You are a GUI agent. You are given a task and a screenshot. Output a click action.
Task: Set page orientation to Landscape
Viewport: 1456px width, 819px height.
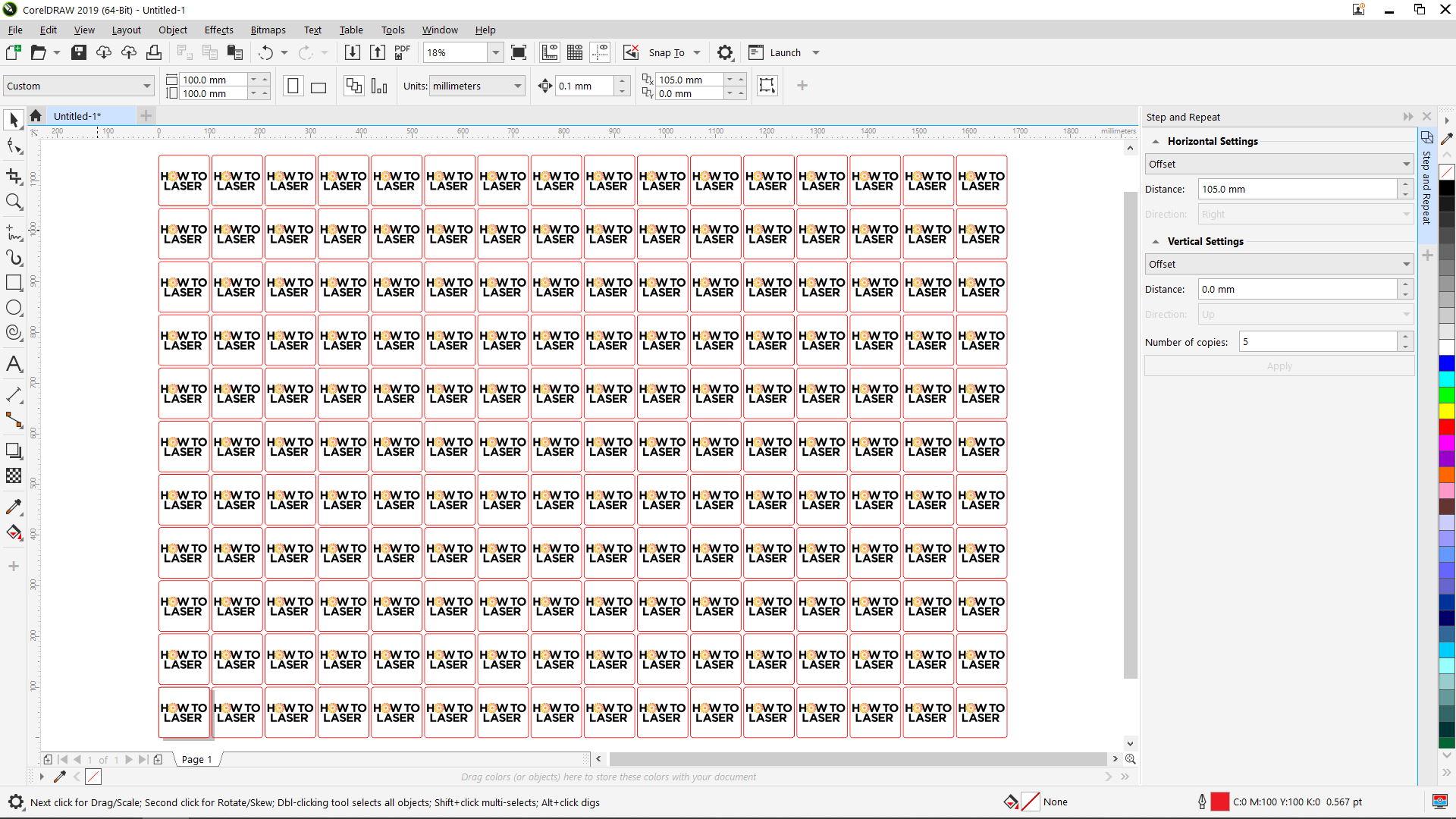[318, 86]
